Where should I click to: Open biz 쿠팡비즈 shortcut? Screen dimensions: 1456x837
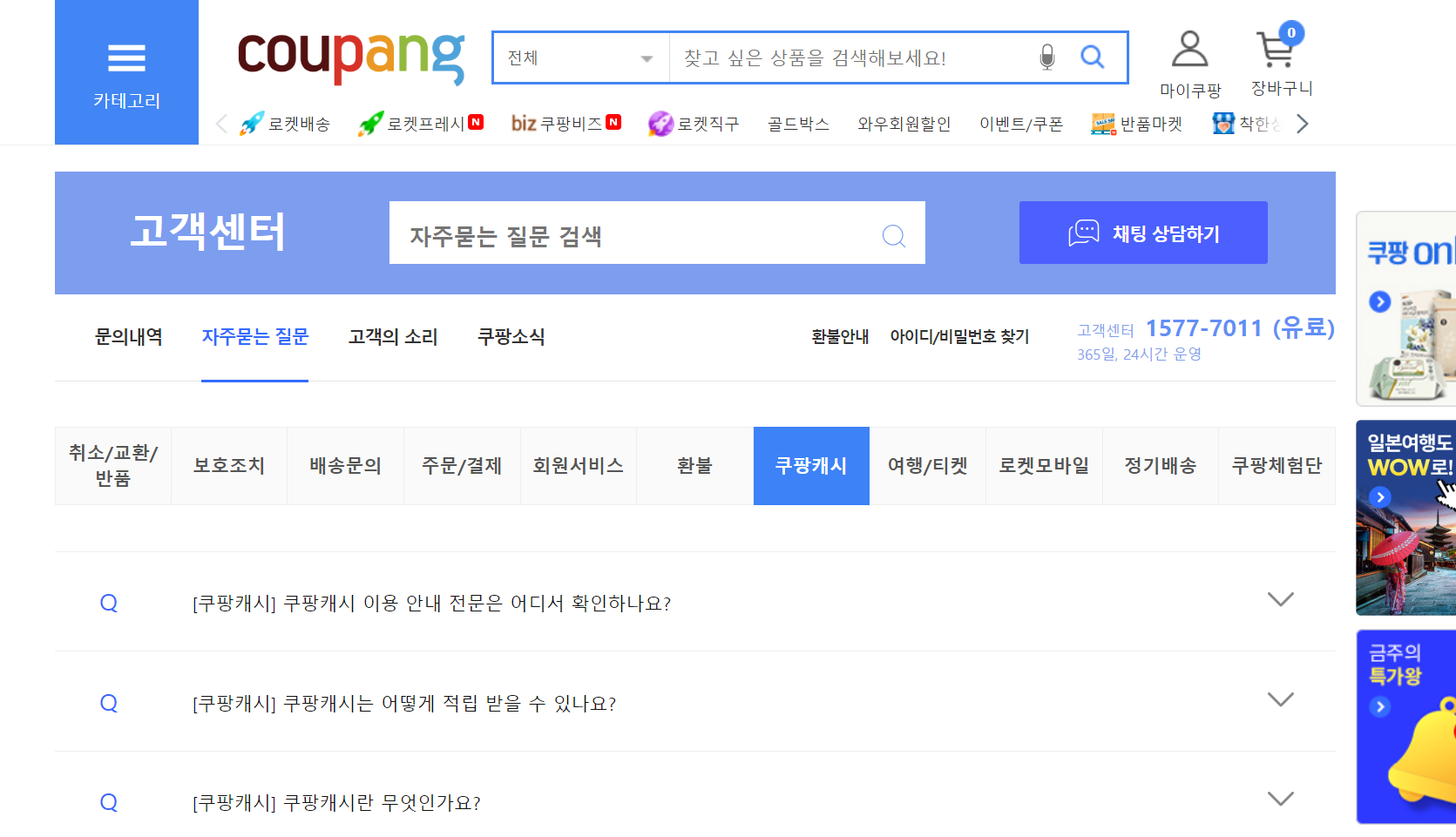[566, 124]
